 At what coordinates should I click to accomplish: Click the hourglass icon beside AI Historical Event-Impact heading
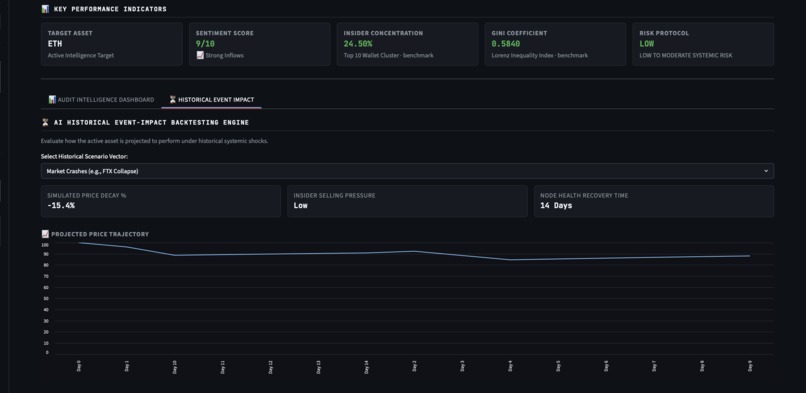(45, 123)
